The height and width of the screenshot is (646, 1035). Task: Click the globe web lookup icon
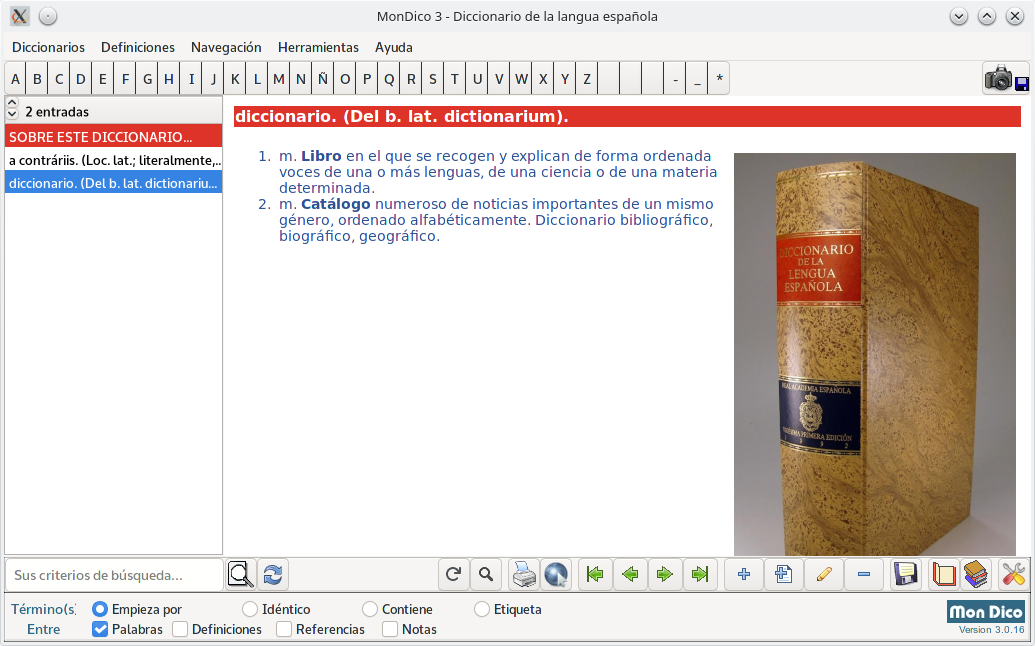click(556, 574)
